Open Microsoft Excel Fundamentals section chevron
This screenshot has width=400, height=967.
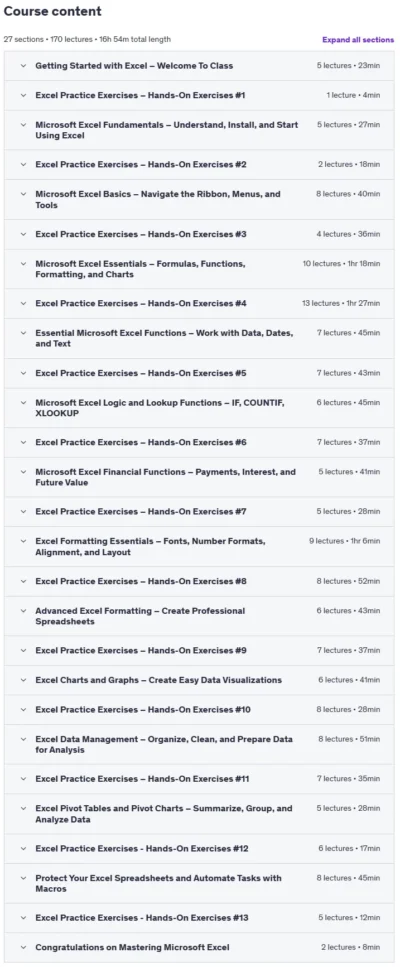pyautogui.click(x=23, y=125)
